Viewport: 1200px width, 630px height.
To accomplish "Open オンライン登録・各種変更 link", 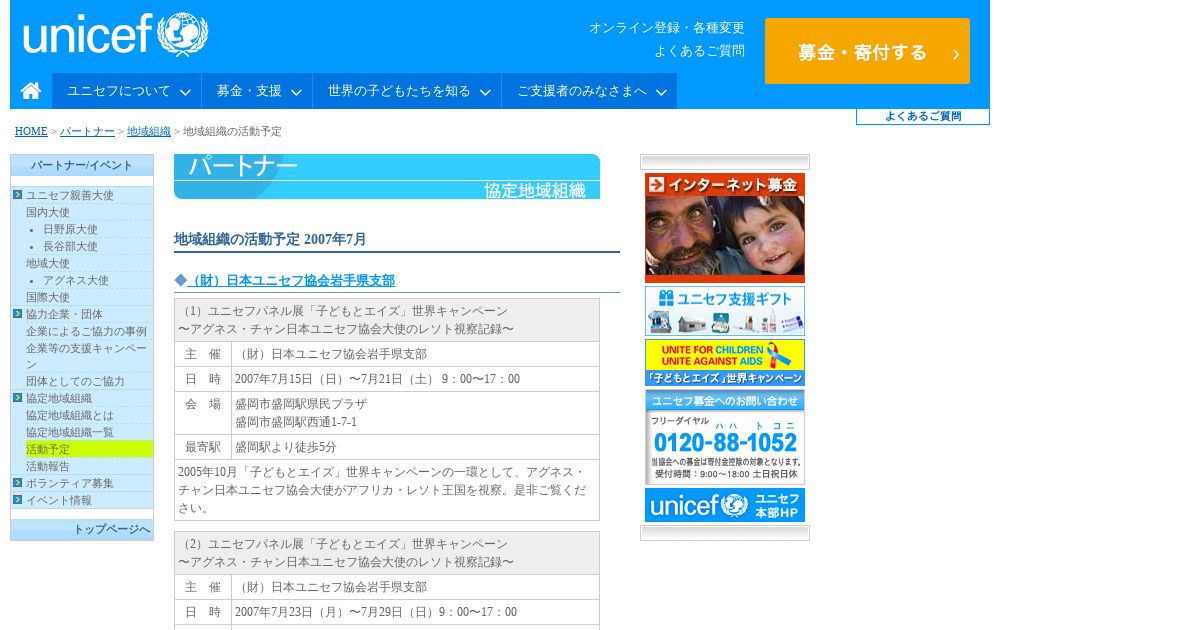I will pos(667,28).
